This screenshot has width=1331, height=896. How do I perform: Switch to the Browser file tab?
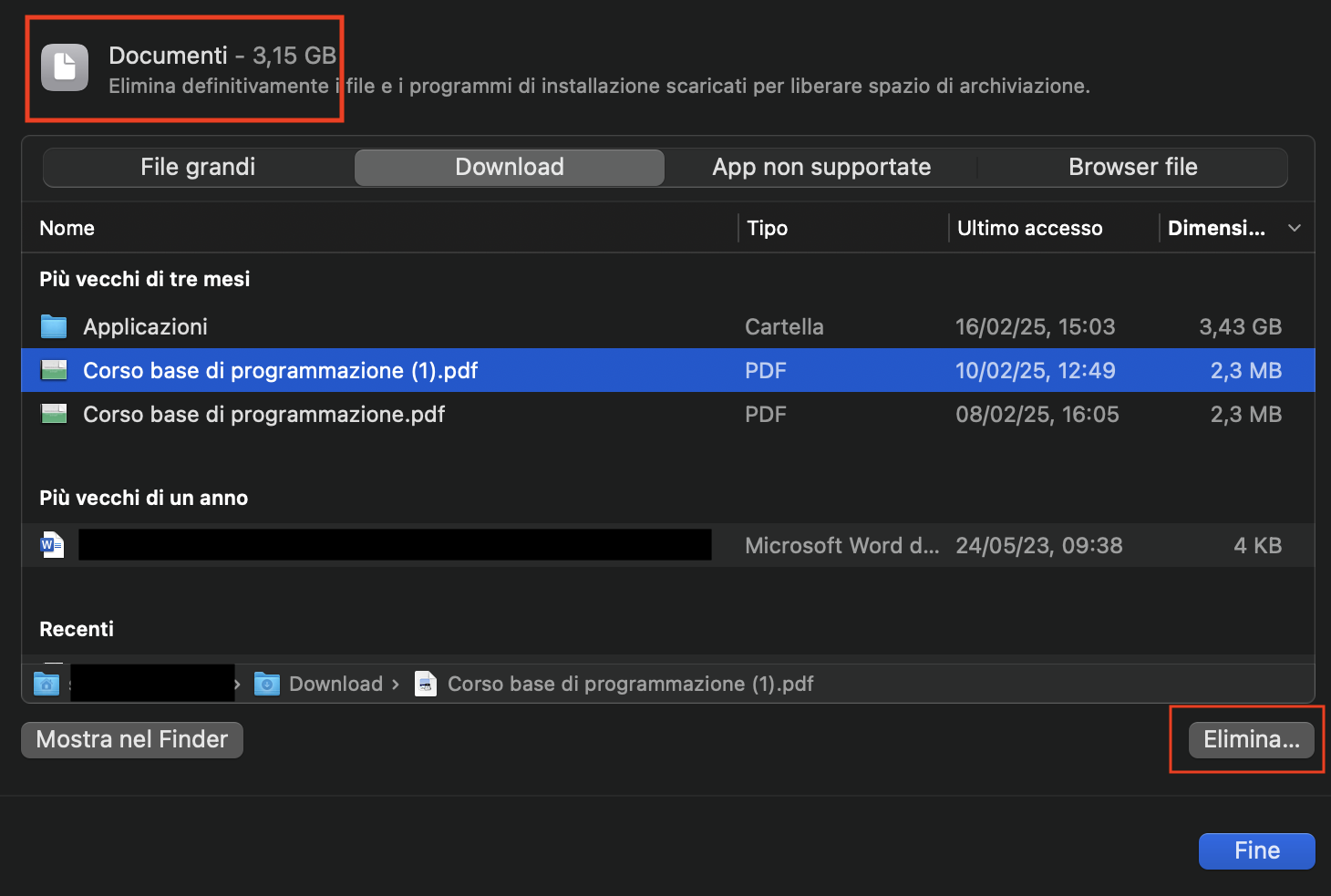click(x=1132, y=167)
